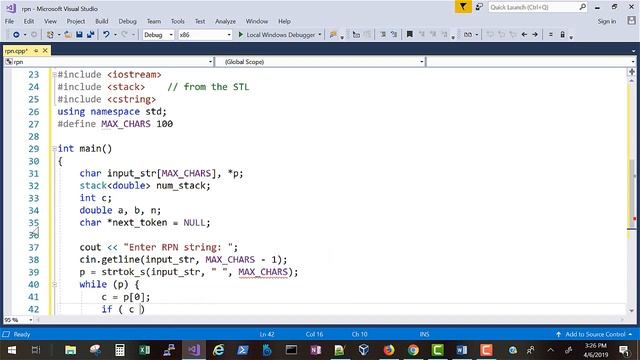This screenshot has width=640, height=360.
Task: Open Google Chrome from the taskbar
Action: pos(413,350)
